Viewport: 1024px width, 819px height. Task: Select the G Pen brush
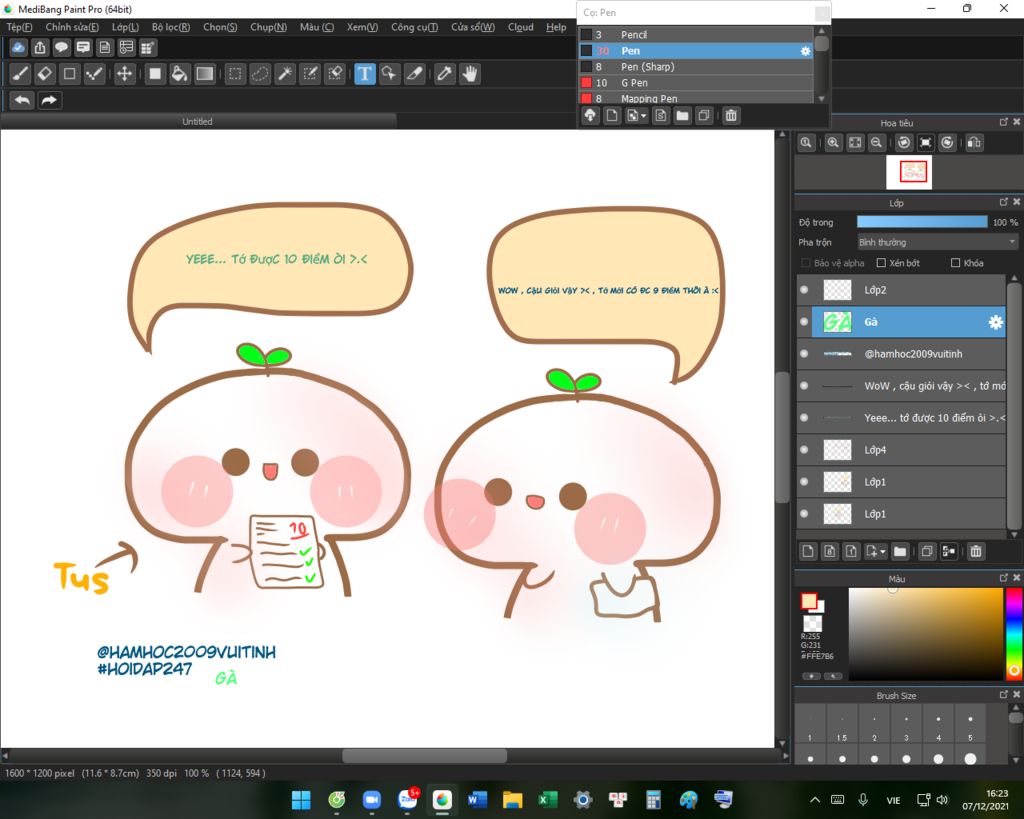tap(696, 83)
